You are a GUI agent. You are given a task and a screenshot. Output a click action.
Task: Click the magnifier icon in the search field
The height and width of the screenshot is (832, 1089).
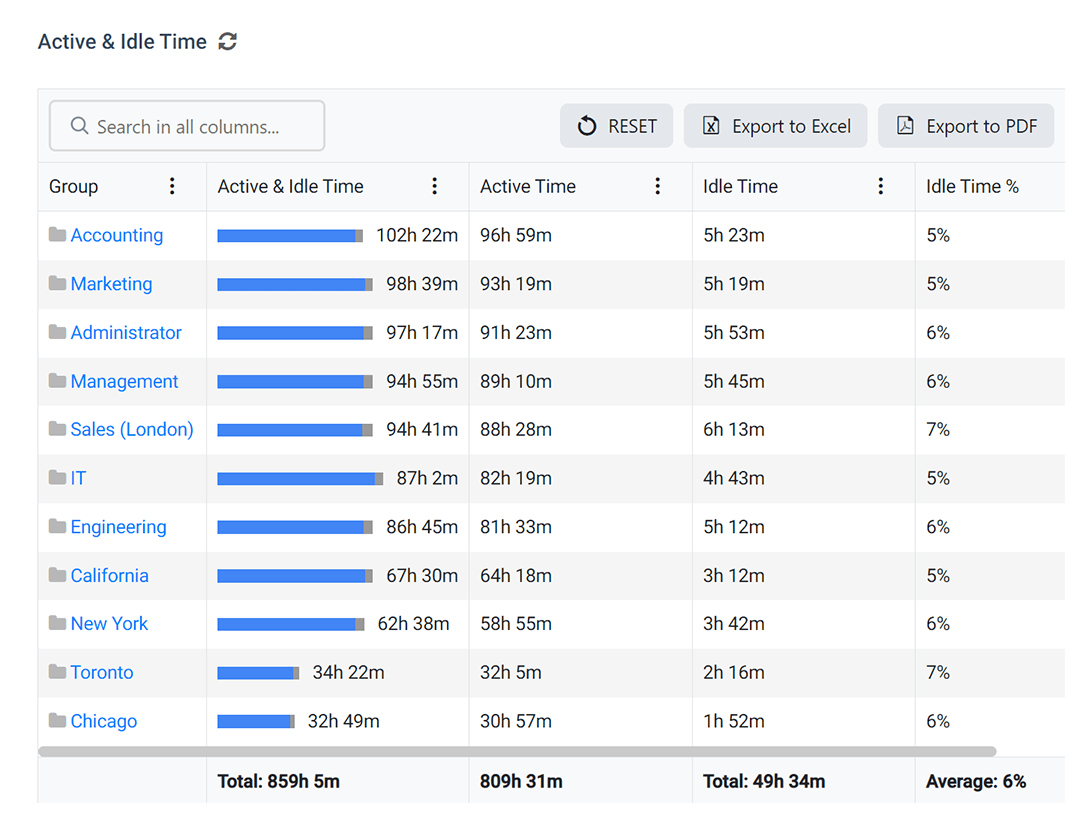(x=79, y=126)
